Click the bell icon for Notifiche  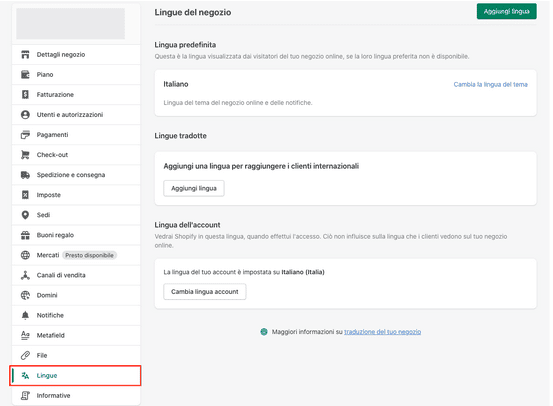tap(25, 315)
